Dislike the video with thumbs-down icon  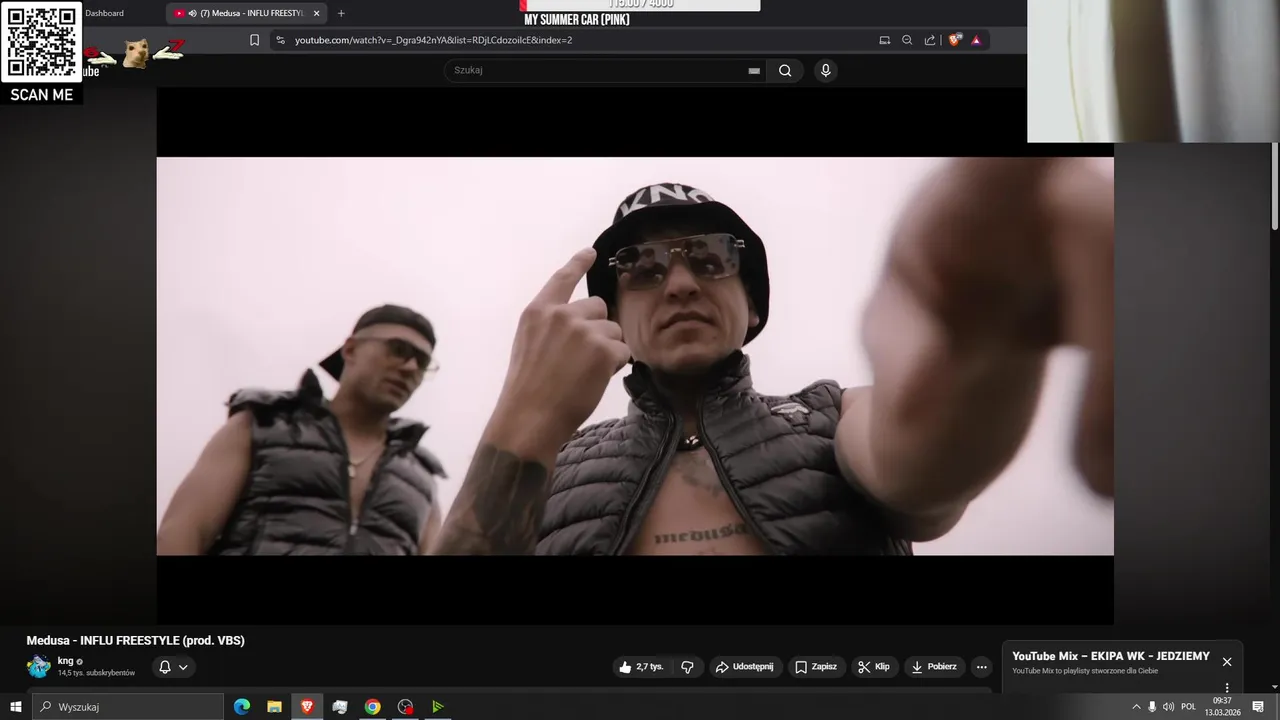click(687, 667)
